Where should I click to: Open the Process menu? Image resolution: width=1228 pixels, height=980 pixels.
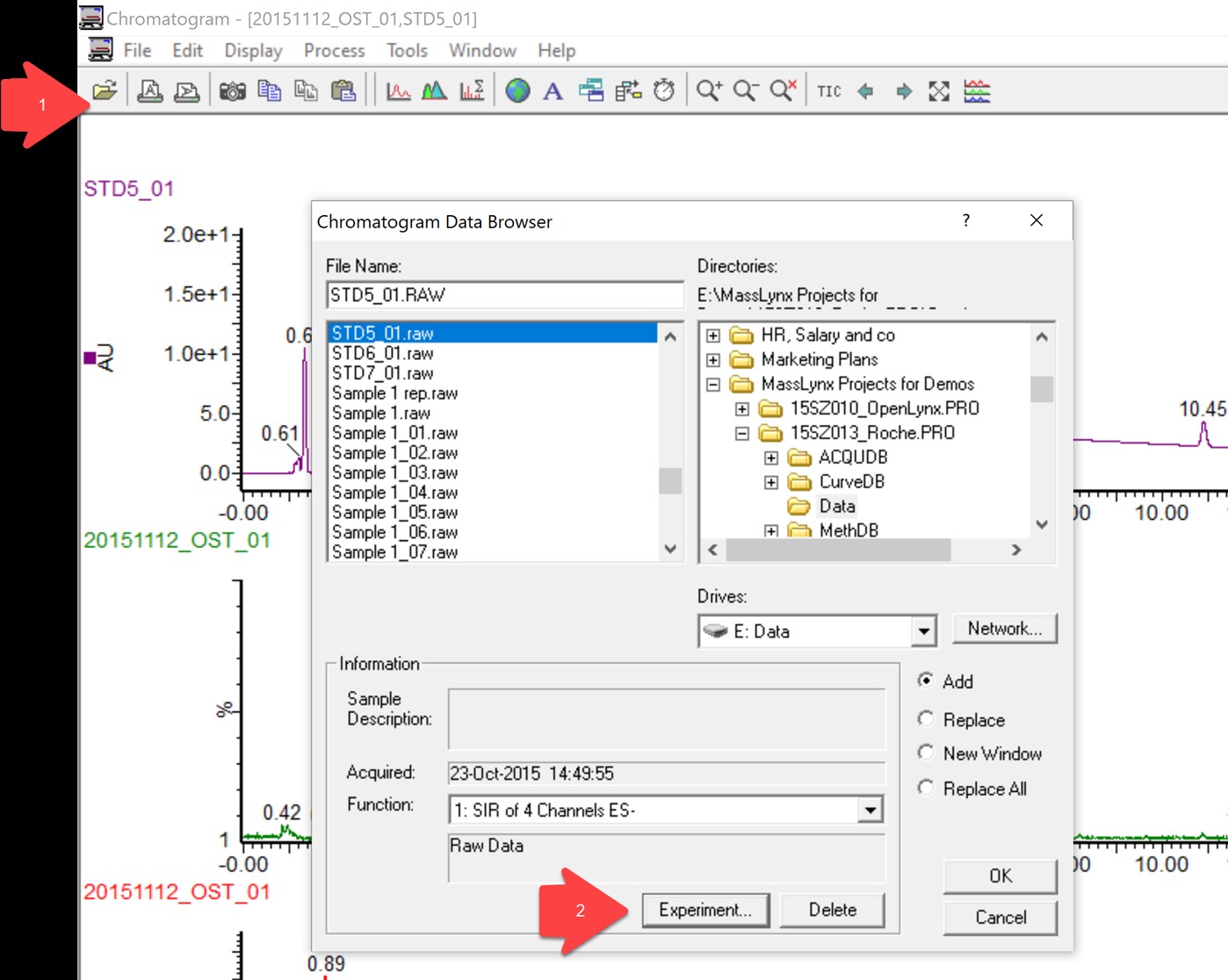pyautogui.click(x=334, y=51)
